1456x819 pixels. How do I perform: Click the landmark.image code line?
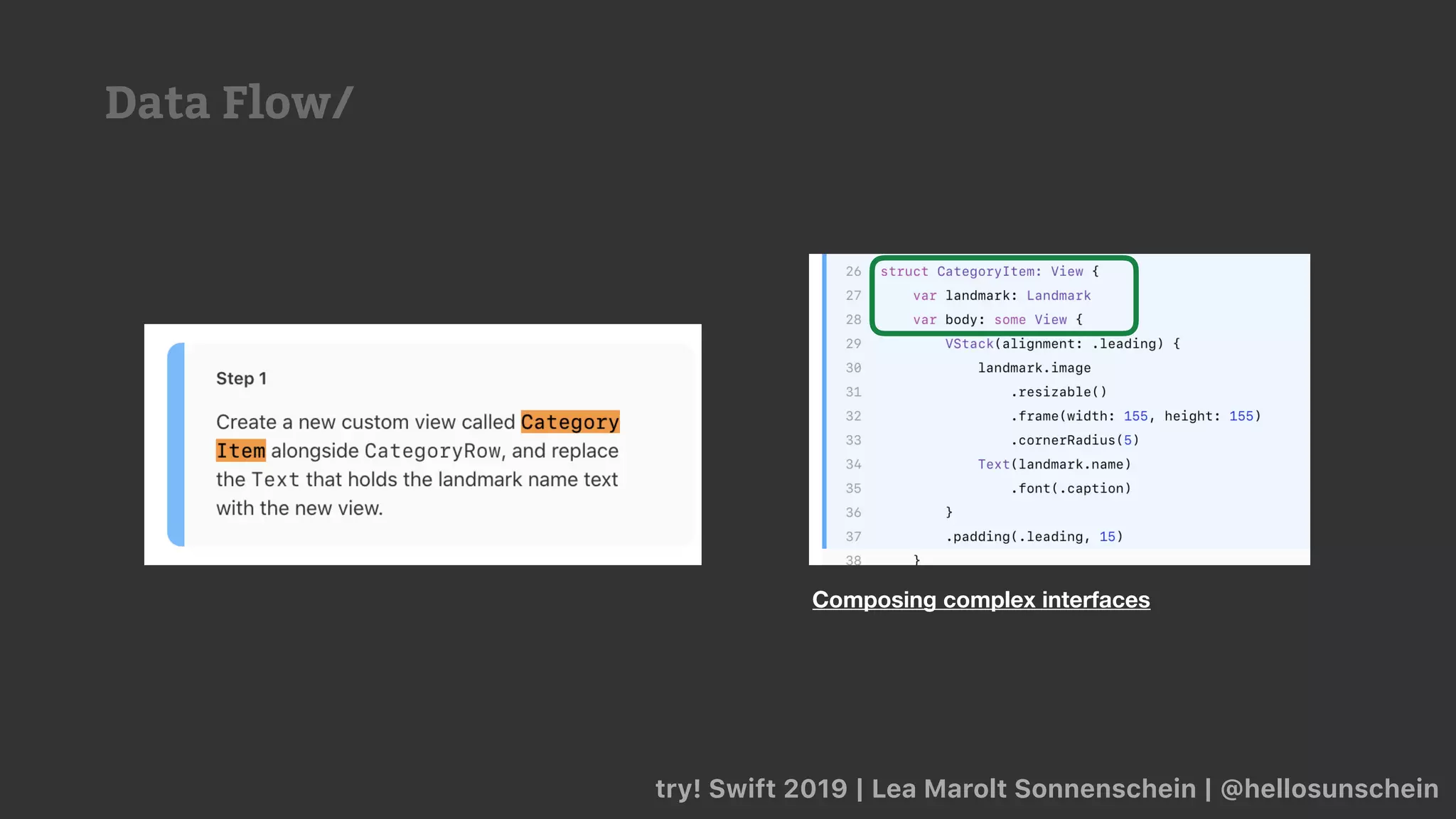pos(1034,368)
